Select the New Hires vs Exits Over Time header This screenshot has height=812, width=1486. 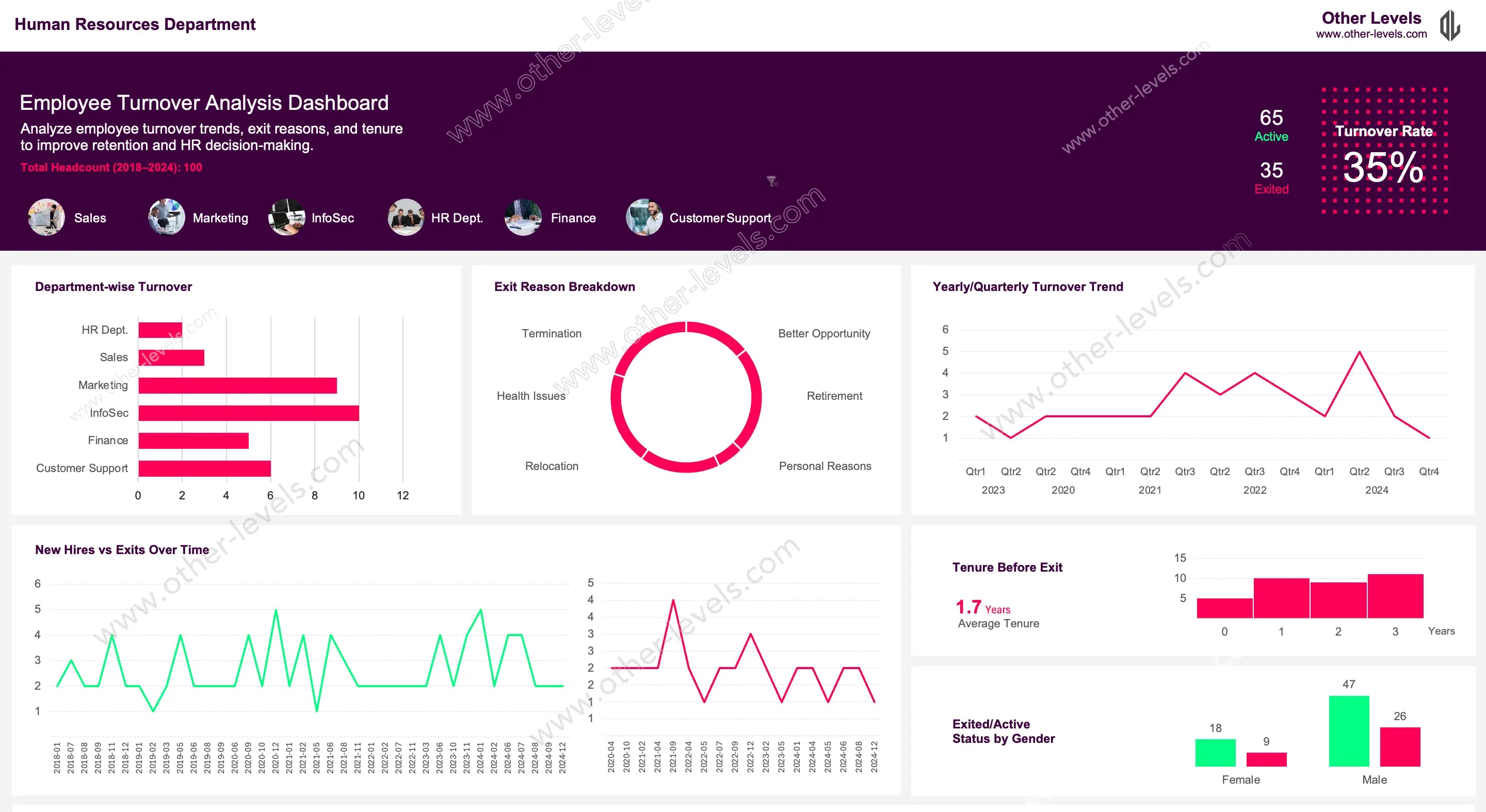[122, 549]
